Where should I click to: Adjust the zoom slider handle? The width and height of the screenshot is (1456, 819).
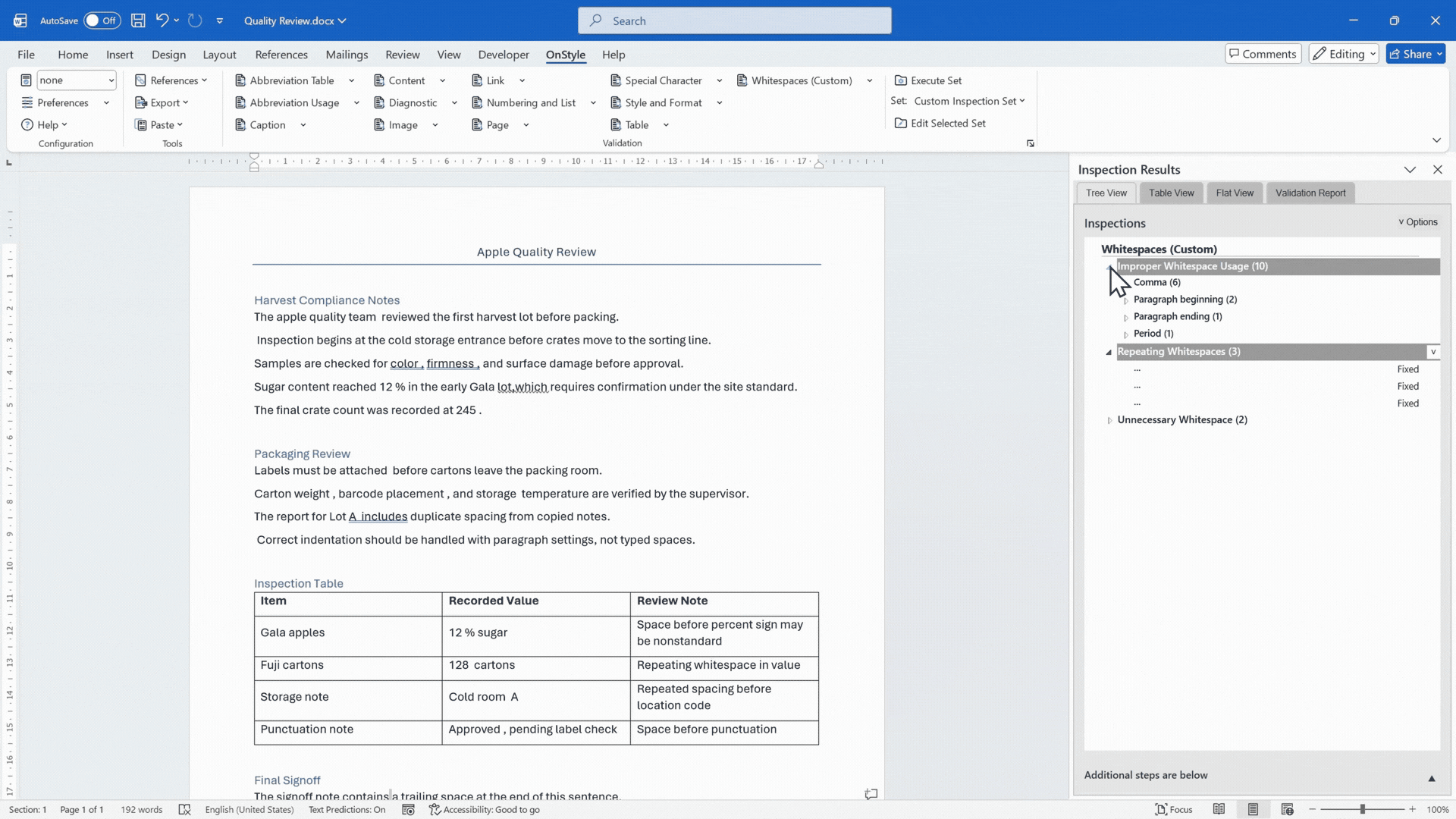pos(1363,809)
